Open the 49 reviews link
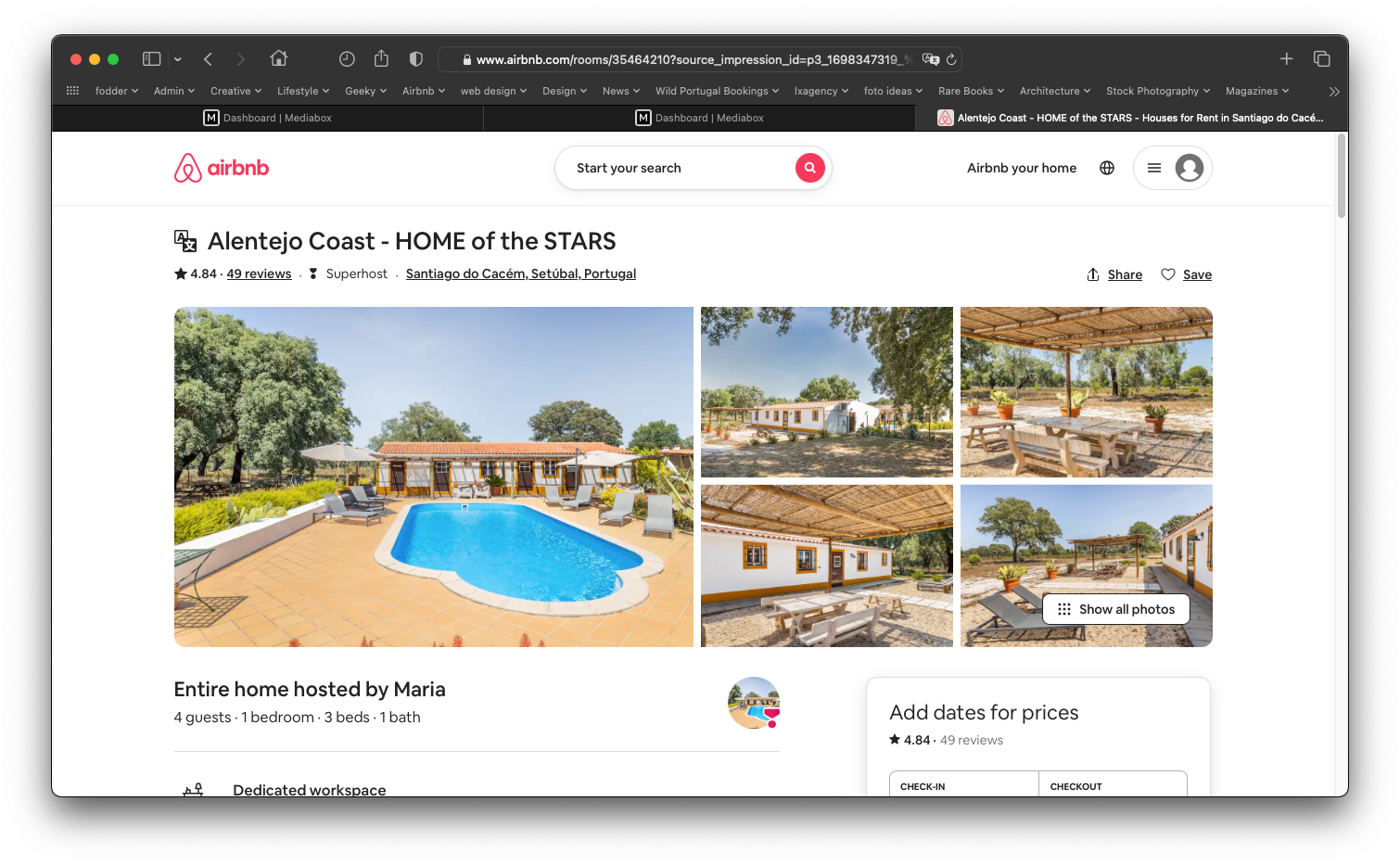Viewport: 1400px width, 865px height. 259,273
